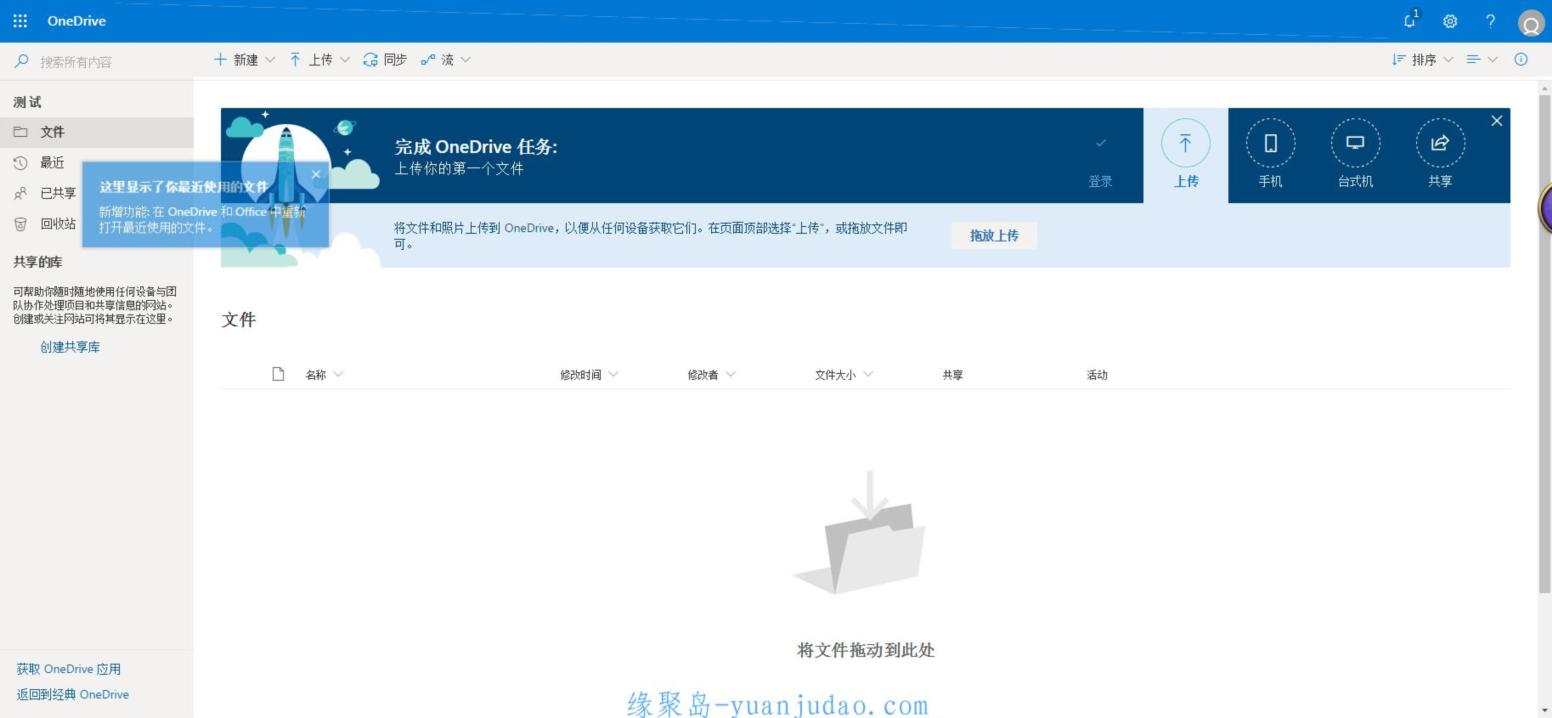Open the account profile avatar
1552x718 pixels.
pos(1531,22)
